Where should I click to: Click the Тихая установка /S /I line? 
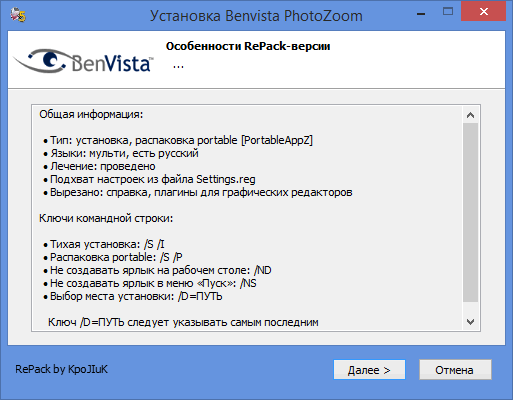104,244
